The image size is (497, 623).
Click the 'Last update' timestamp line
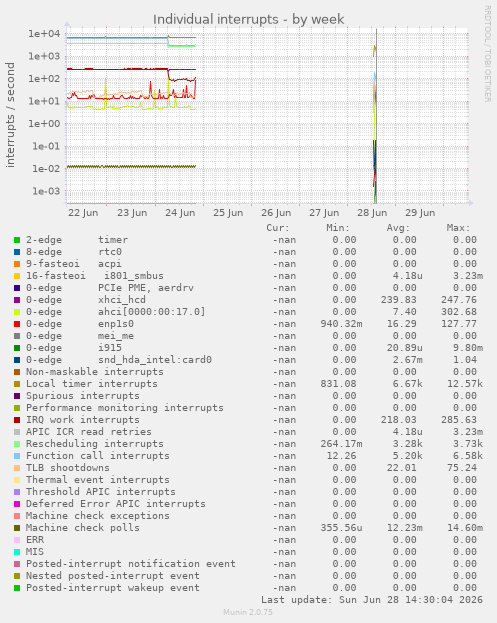(372, 600)
